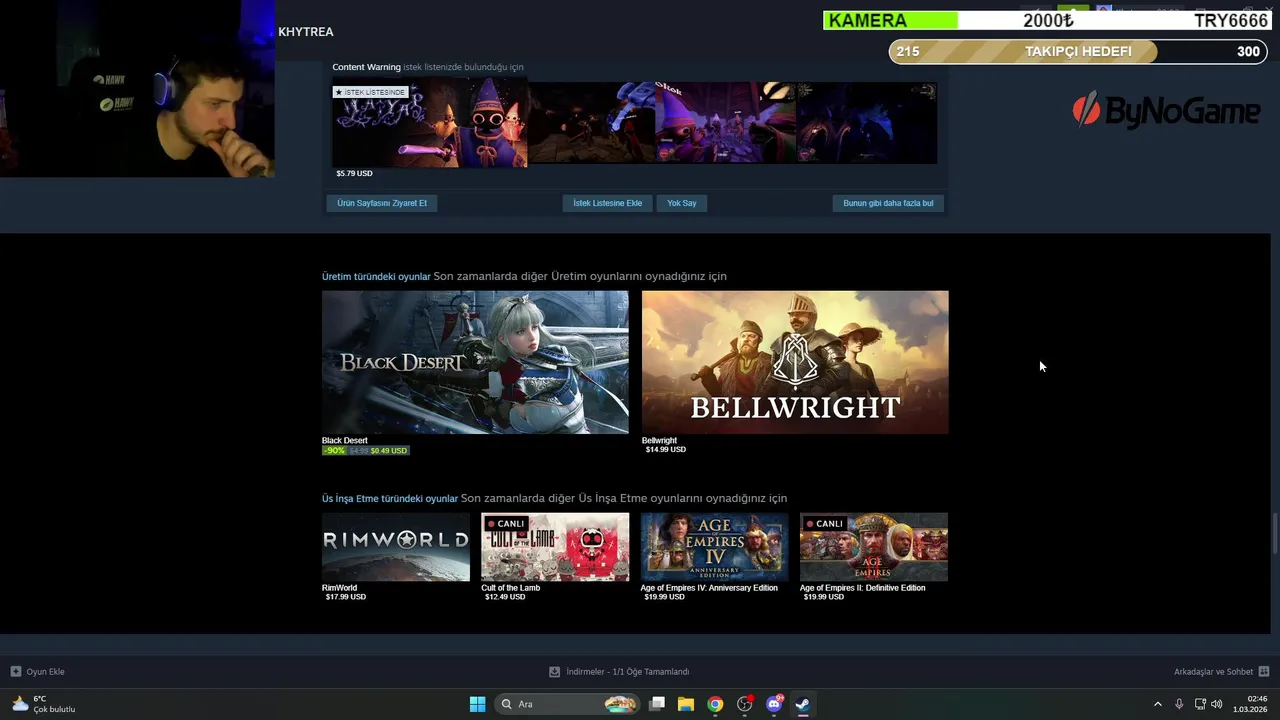The height and width of the screenshot is (720, 1280).
Task: Open Google Chrome from the taskbar
Action: (715, 704)
